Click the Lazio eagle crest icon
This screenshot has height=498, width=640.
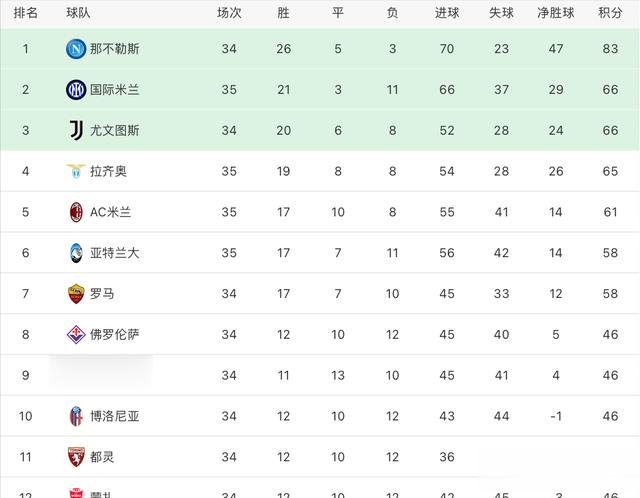point(76,171)
